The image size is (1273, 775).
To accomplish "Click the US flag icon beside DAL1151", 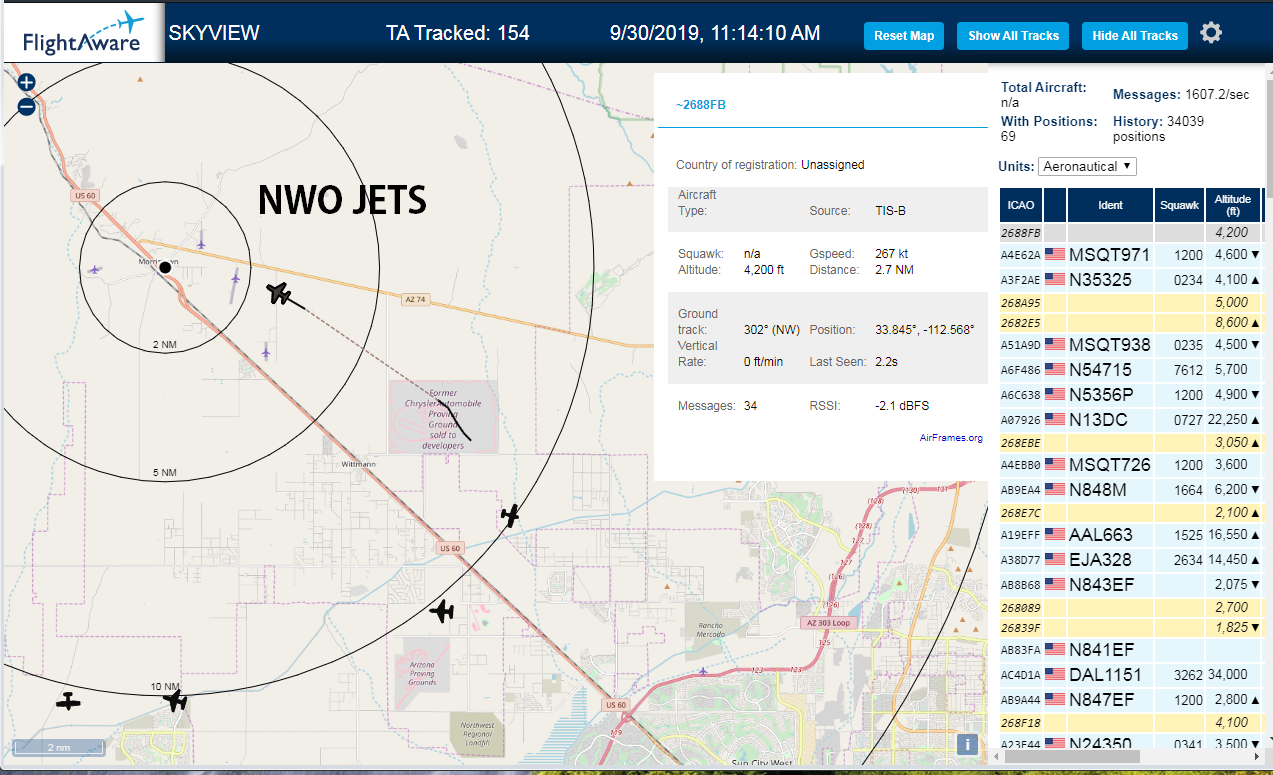I will (x=1055, y=675).
